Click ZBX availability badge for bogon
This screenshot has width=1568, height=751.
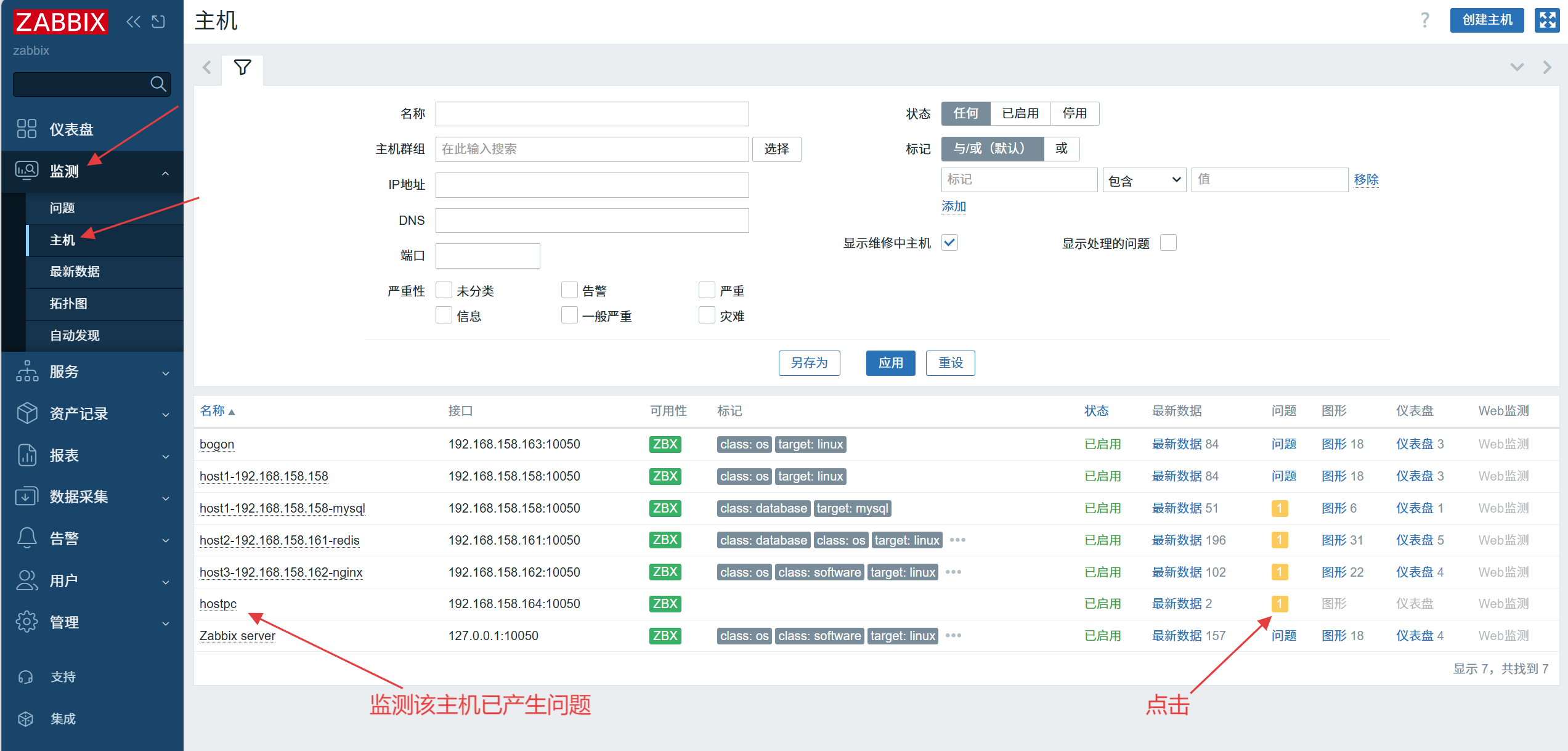pos(665,444)
